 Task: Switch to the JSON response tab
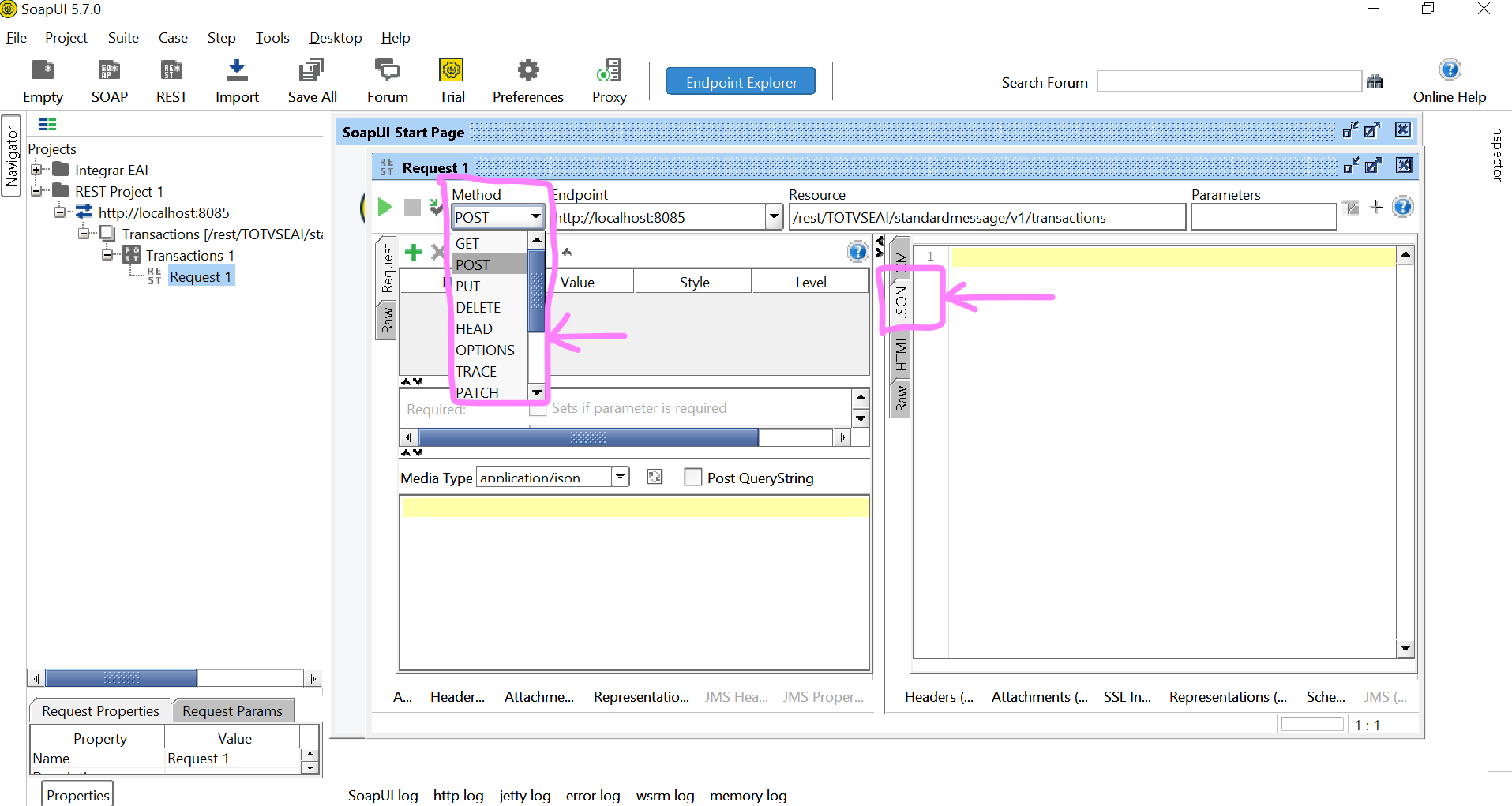click(900, 304)
